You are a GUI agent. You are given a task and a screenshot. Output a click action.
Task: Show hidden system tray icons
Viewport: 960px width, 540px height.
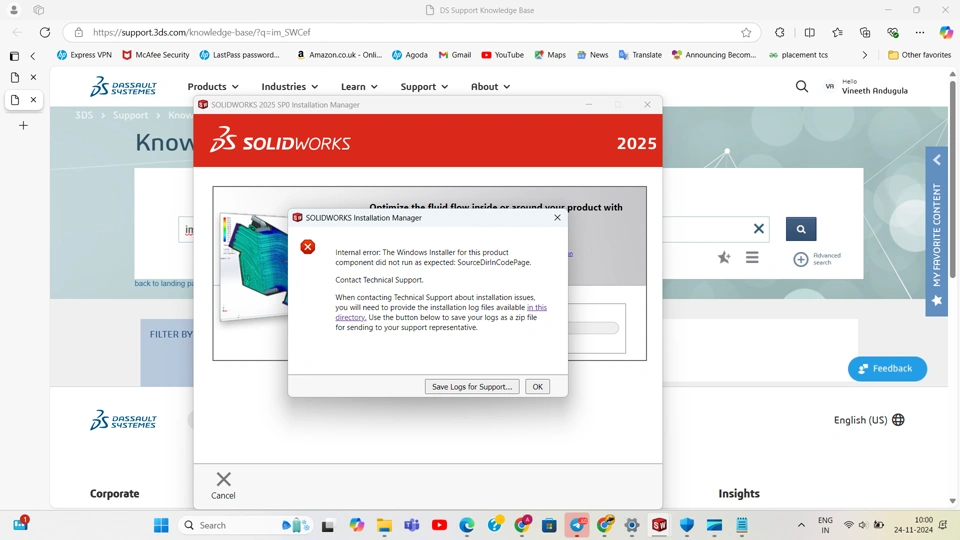tap(801, 525)
